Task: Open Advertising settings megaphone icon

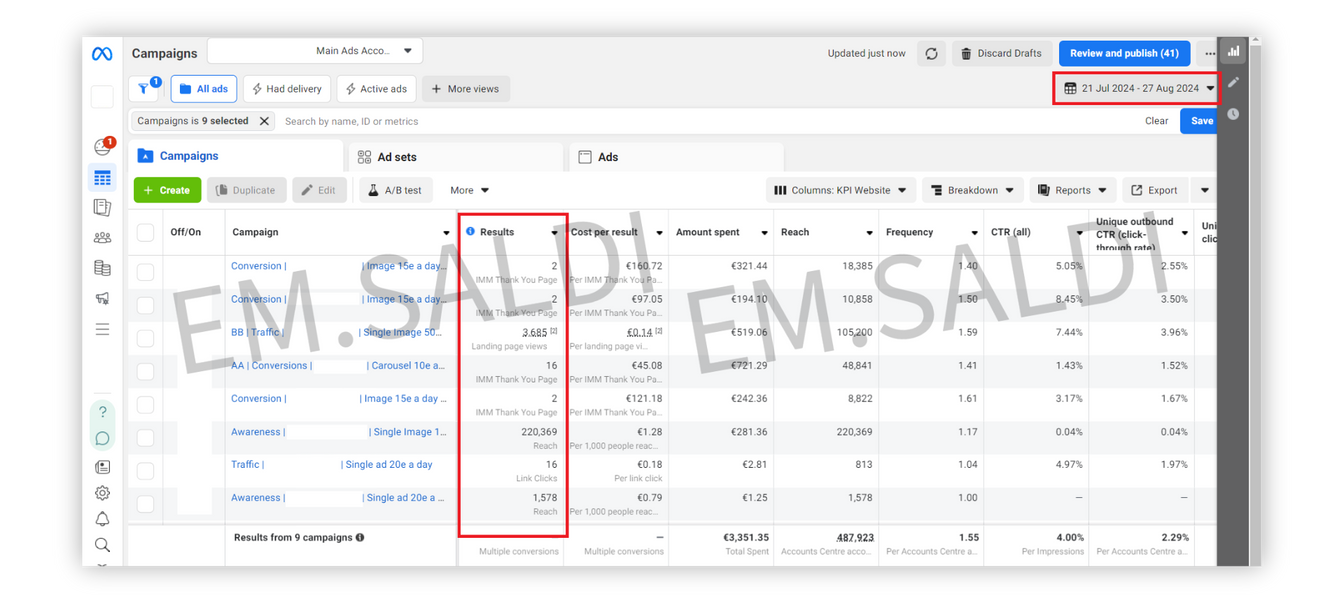Action: (102, 298)
